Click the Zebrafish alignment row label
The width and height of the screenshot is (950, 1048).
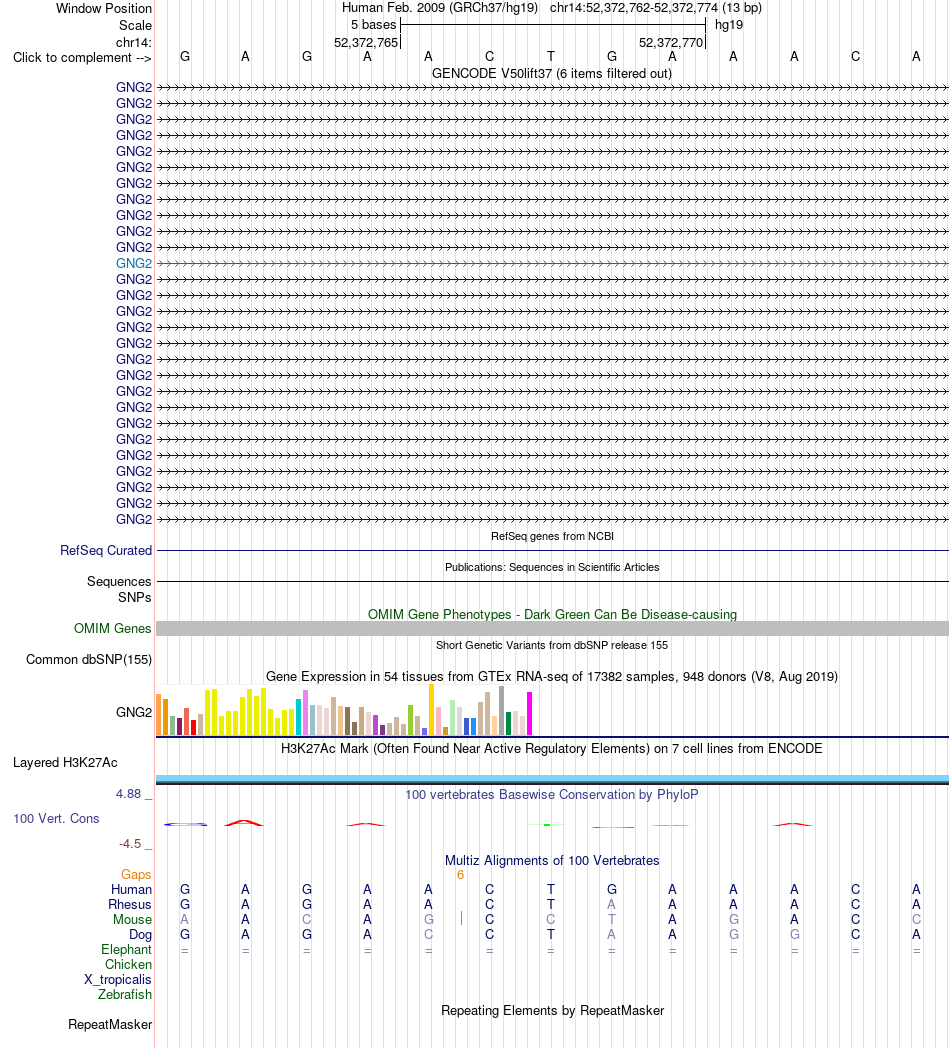pyautogui.click(x=124, y=995)
